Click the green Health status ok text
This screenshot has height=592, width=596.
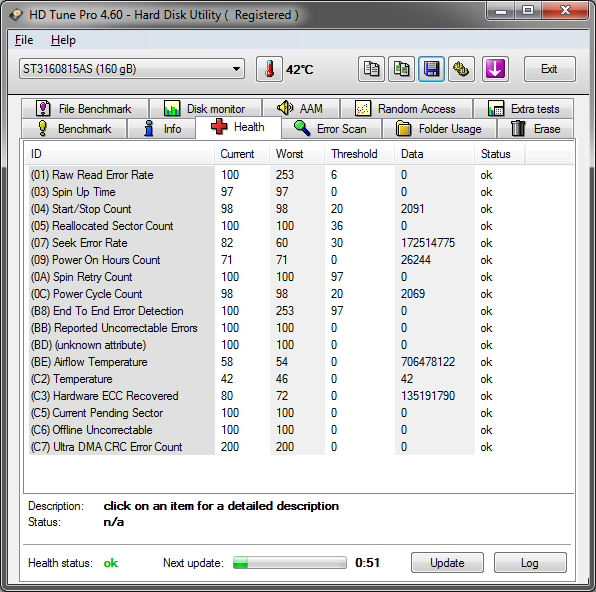click(111, 563)
